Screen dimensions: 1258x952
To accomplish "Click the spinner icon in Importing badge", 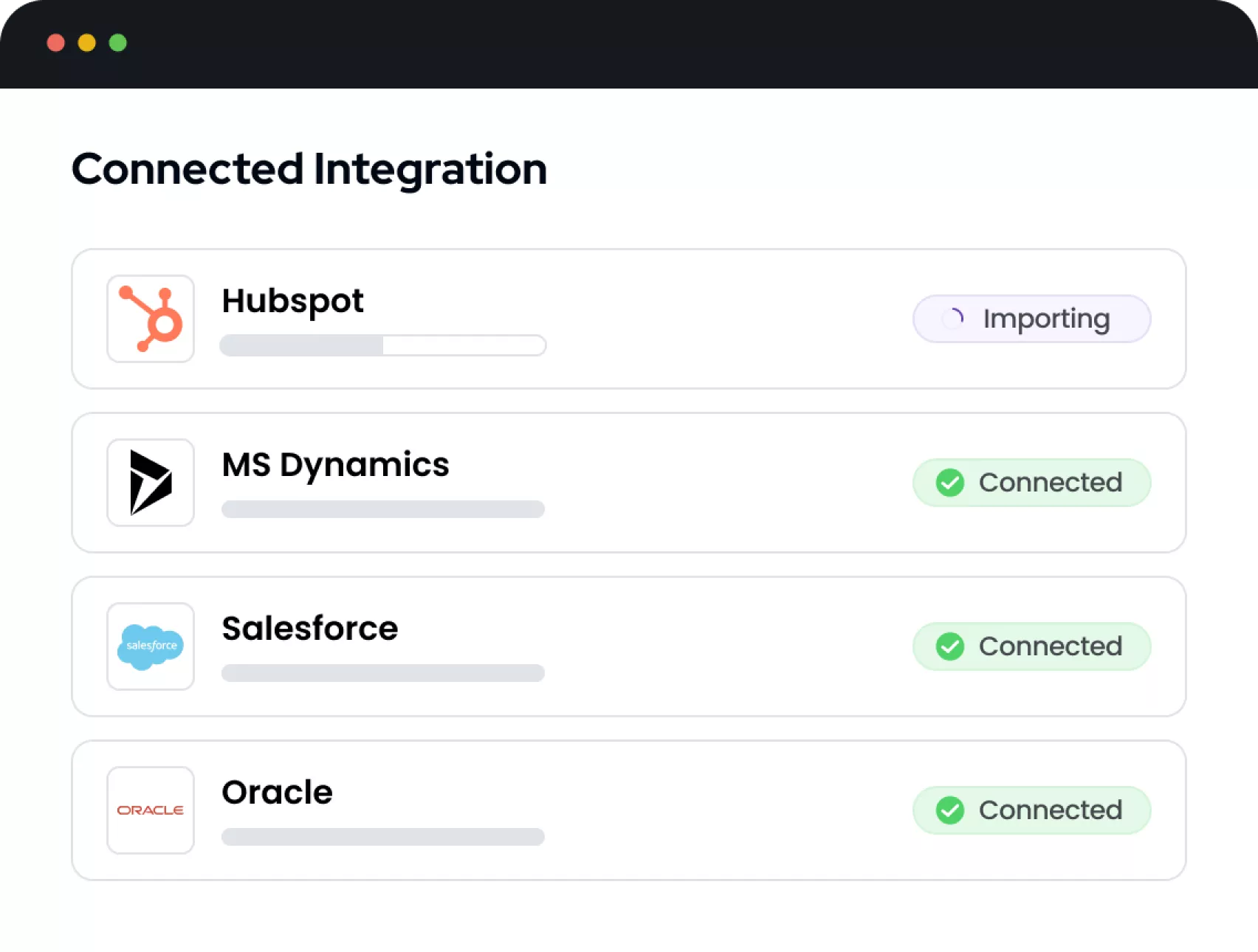I will (x=953, y=319).
